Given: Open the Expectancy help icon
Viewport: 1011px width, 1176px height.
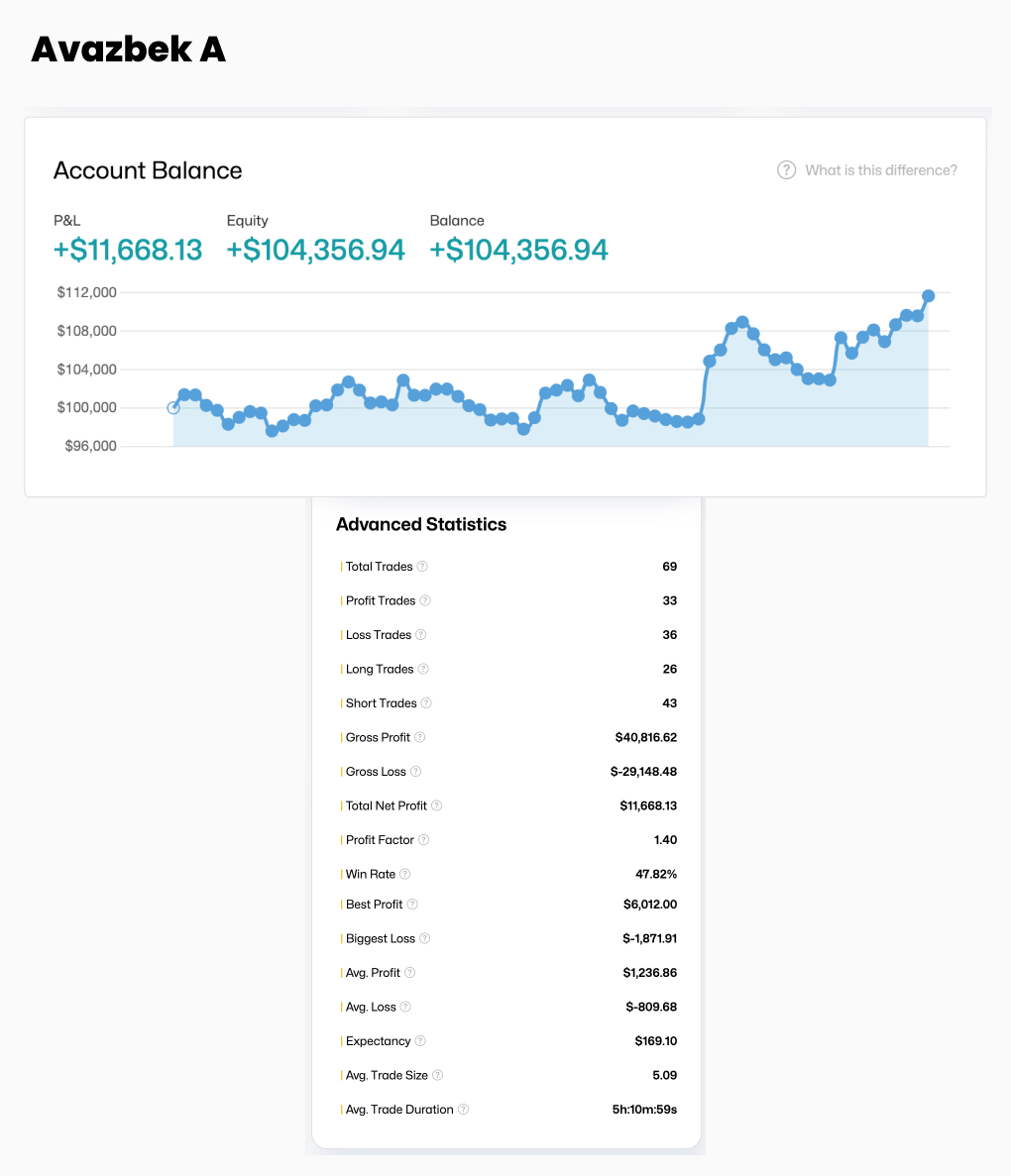Looking at the screenshot, I should [x=420, y=1040].
